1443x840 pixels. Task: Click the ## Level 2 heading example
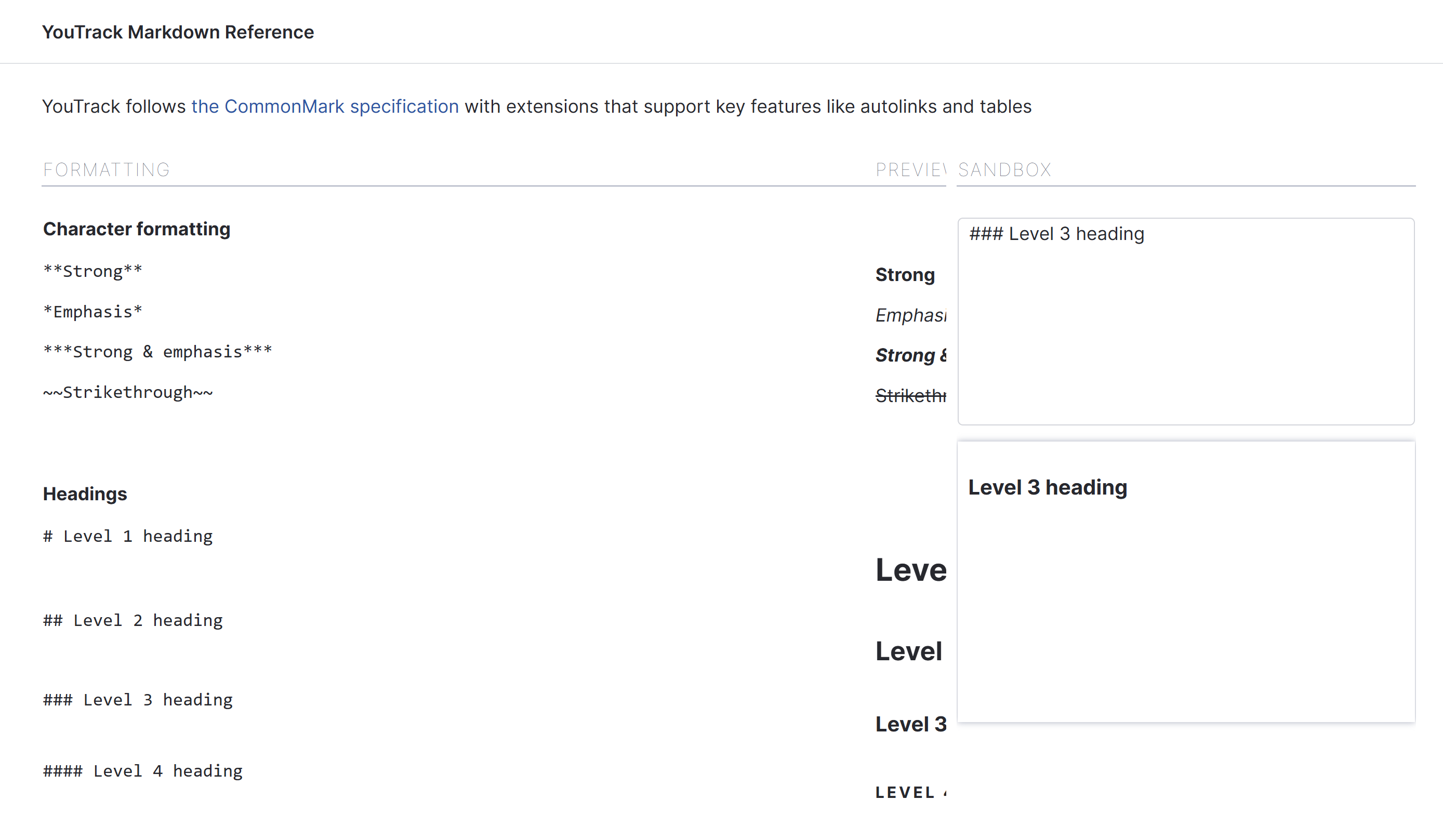[133, 621]
